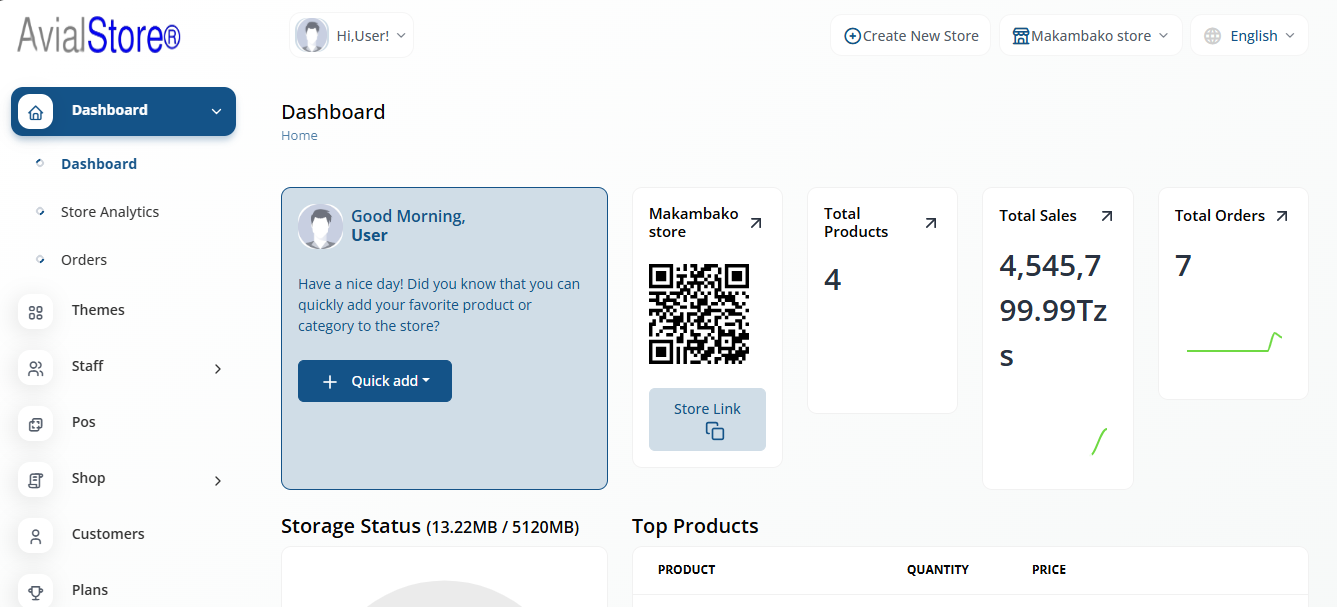1337x607 pixels.
Task: Click the PRICE column header
Action: (1049, 570)
